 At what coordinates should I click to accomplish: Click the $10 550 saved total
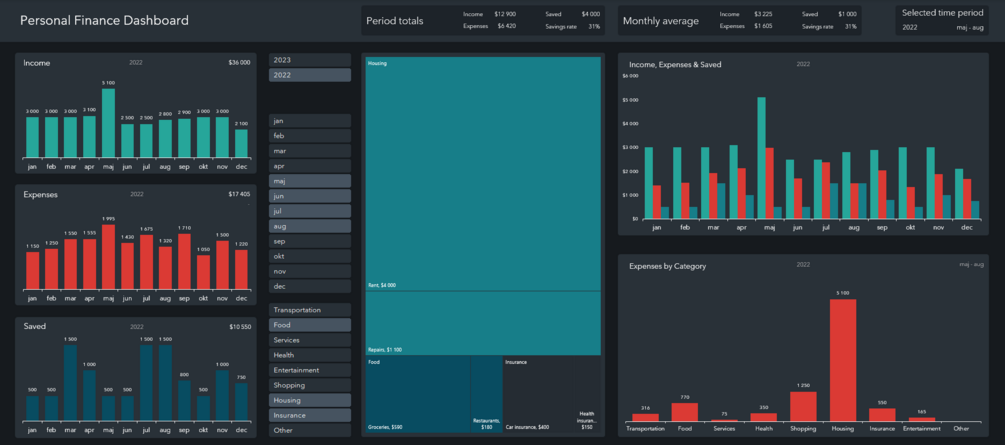(x=240, y=327)
